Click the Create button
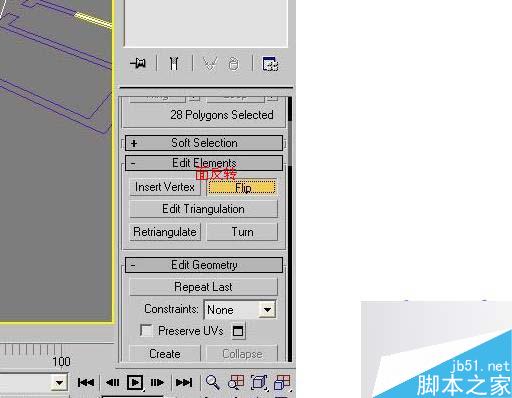 click(x=165, y=354)
